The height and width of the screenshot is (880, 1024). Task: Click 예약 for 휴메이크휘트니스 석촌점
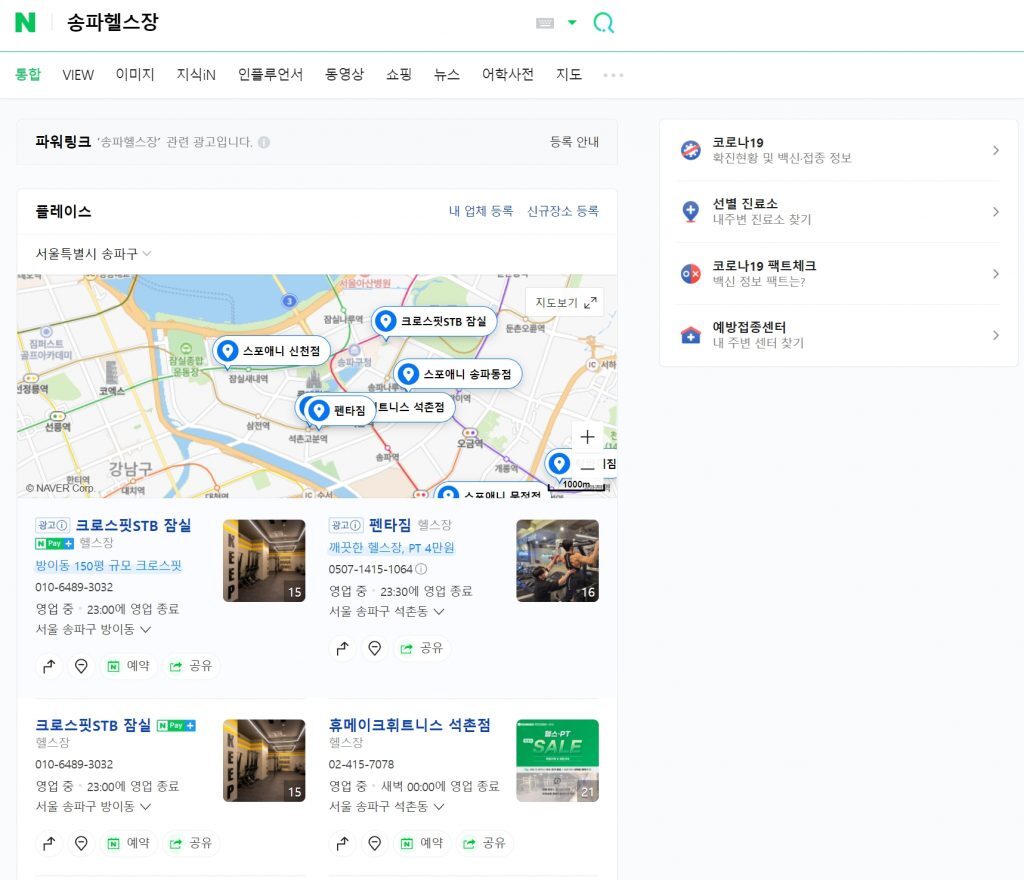click(x=422, y=843)
